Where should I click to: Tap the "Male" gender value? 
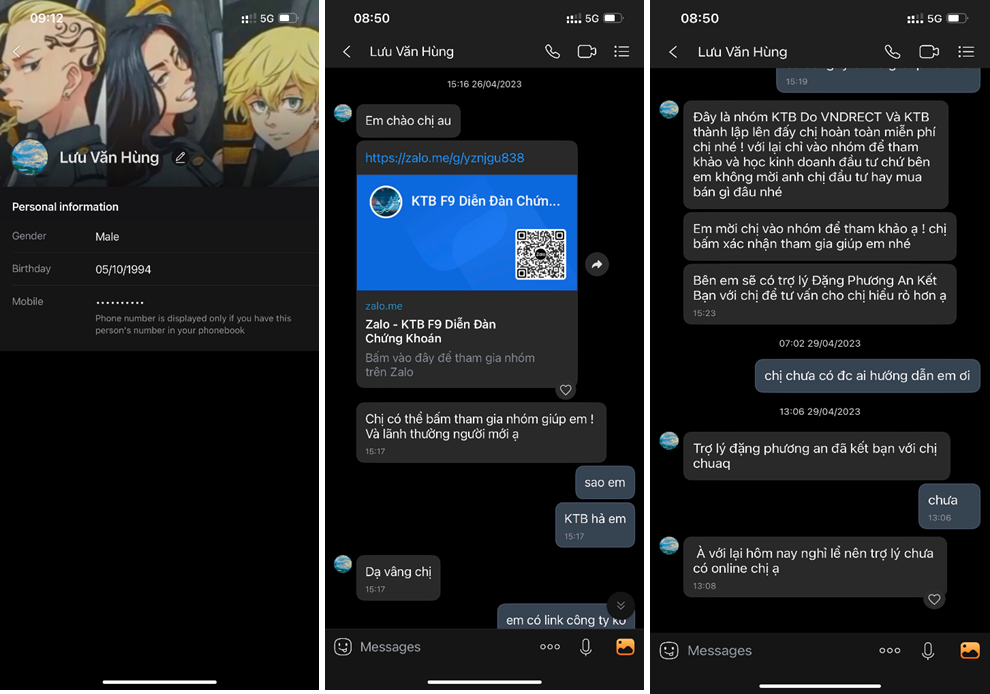(x=107, y=237)
